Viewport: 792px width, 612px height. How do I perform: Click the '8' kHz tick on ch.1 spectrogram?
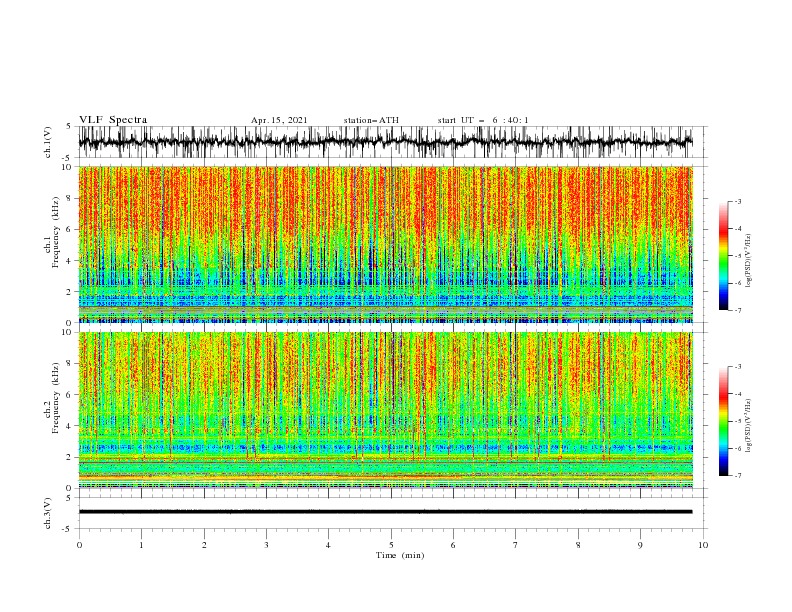tap(70, 198)
